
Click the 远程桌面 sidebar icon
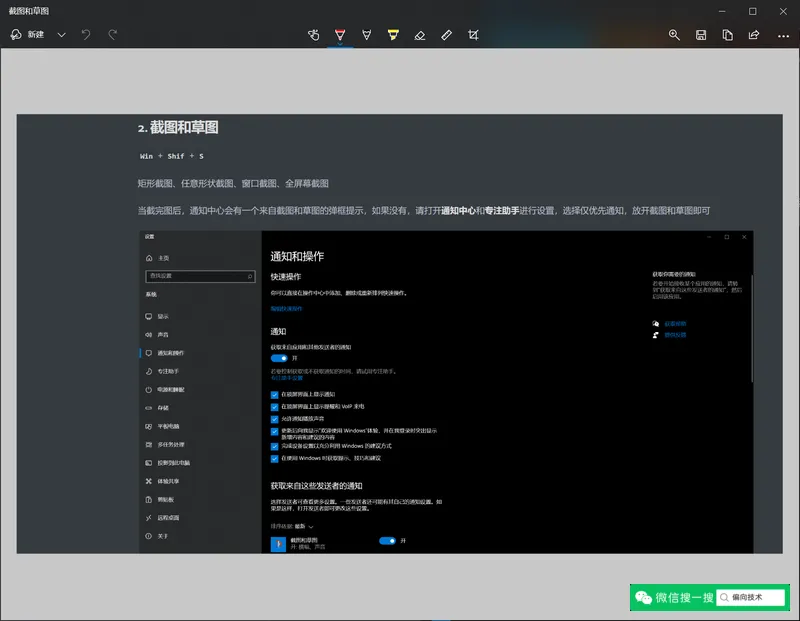148,518
